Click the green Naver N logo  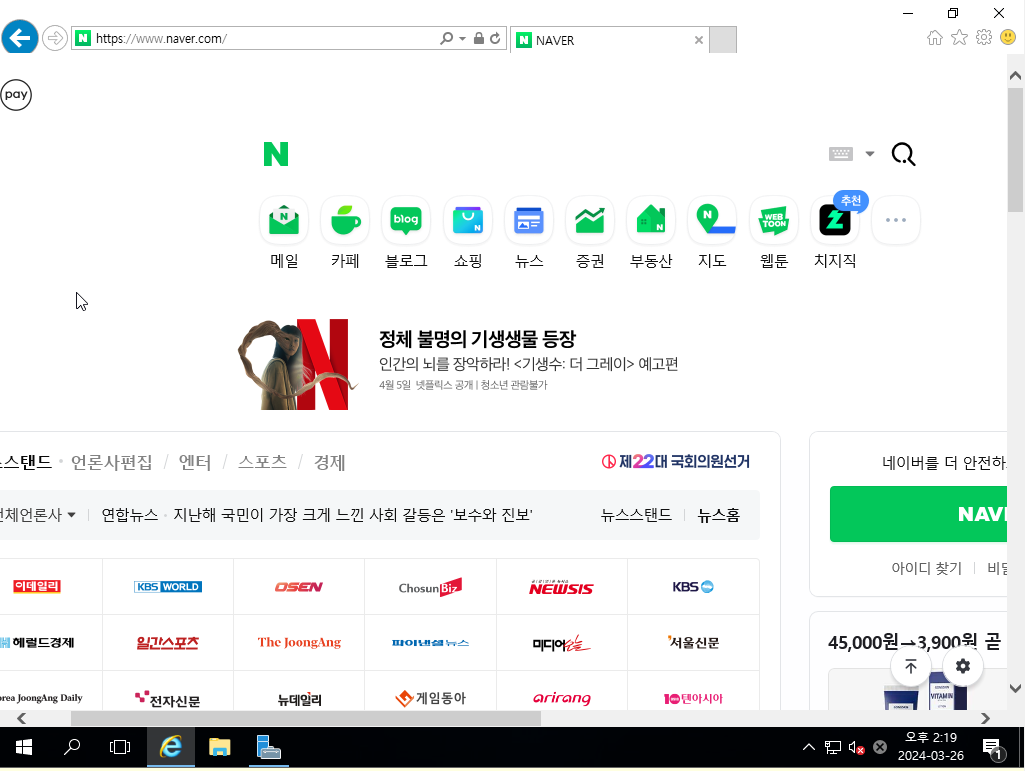click(x=276, y=154)
